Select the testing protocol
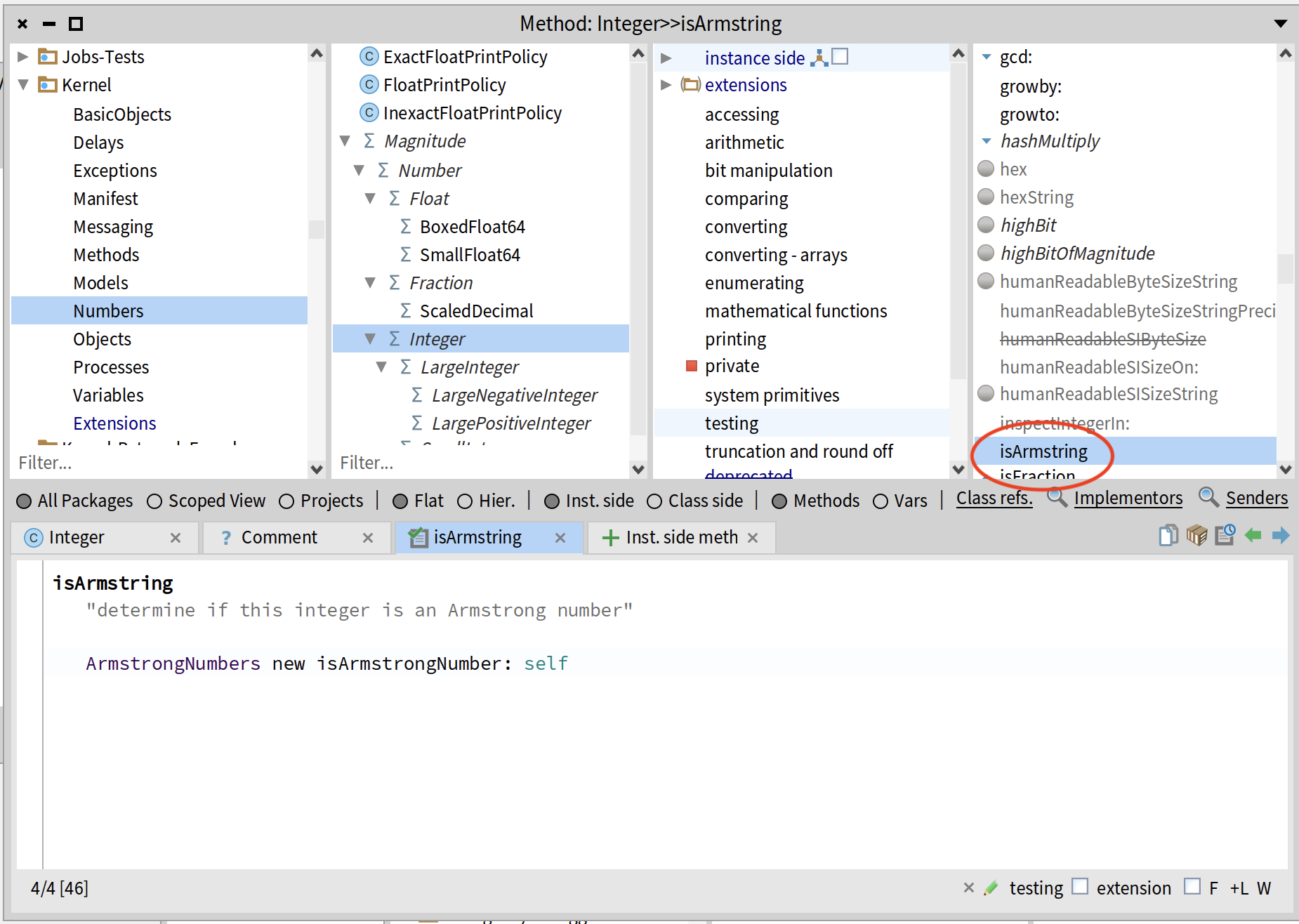 pos(801,423)
